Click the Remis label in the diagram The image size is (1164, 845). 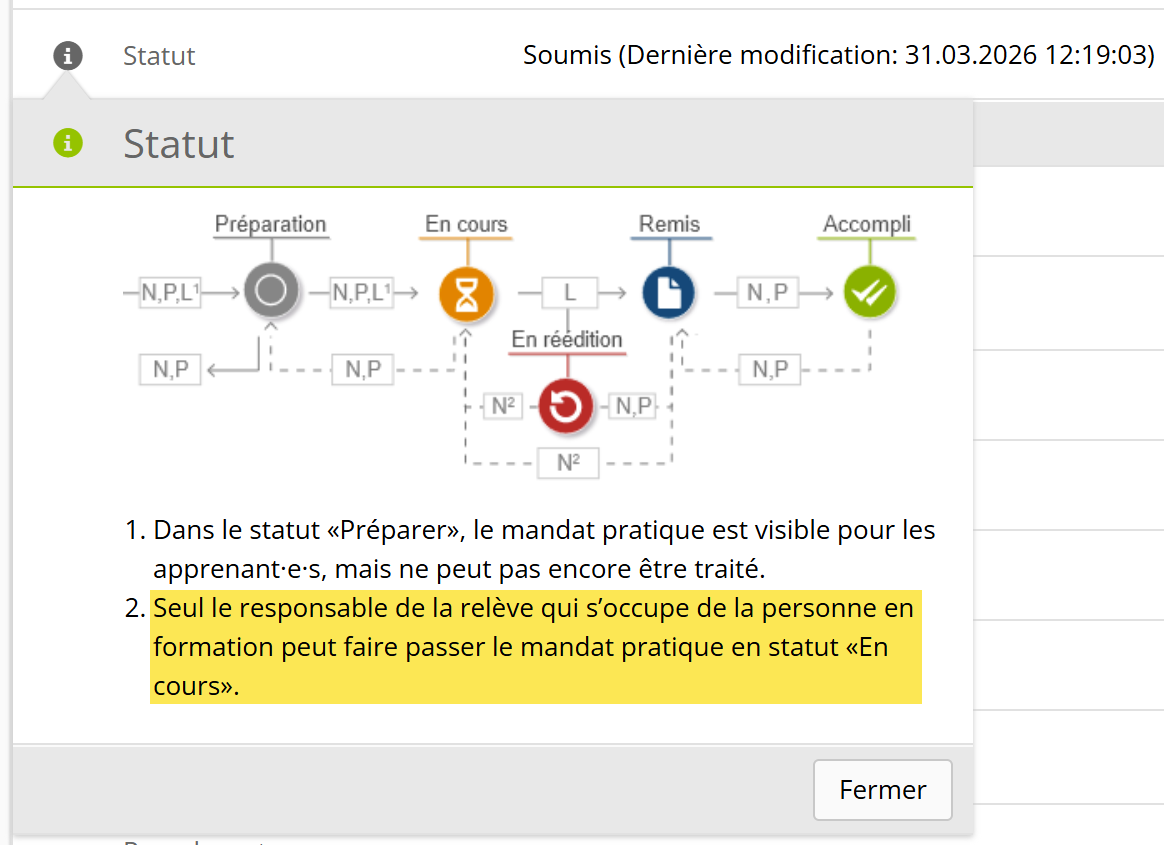click(669, 224)
